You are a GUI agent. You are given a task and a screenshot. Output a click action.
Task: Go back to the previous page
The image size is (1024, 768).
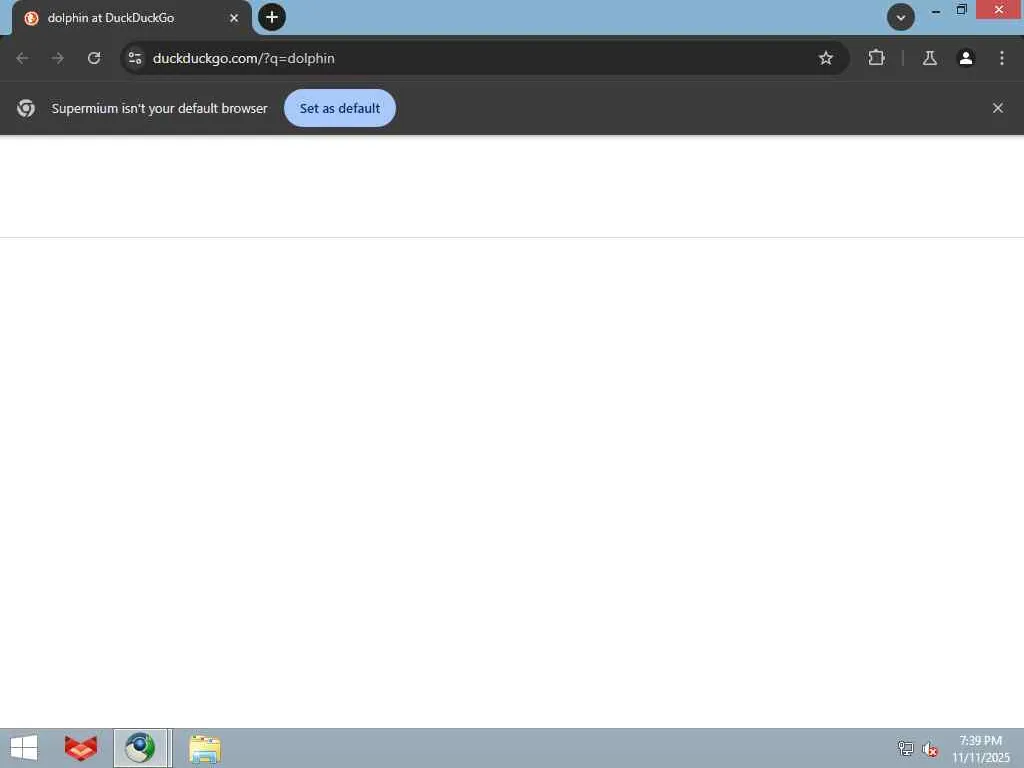22,58
